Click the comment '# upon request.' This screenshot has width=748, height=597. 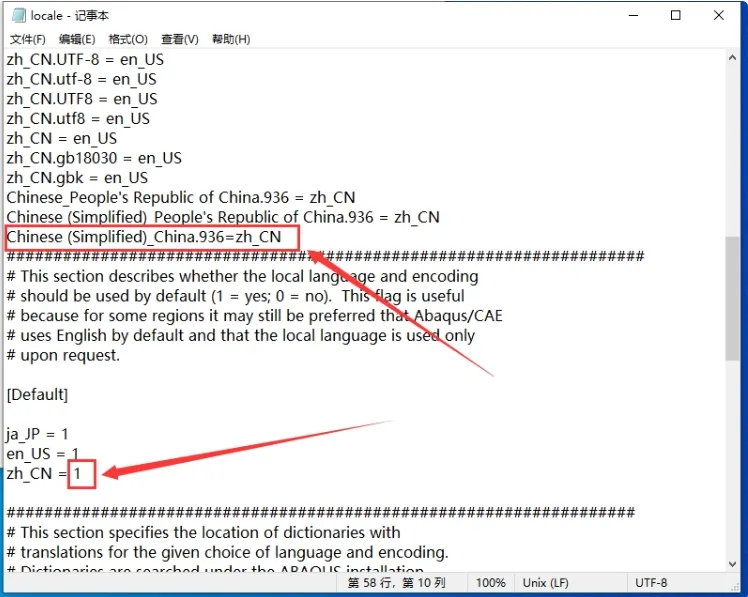(x=63, y=356)
